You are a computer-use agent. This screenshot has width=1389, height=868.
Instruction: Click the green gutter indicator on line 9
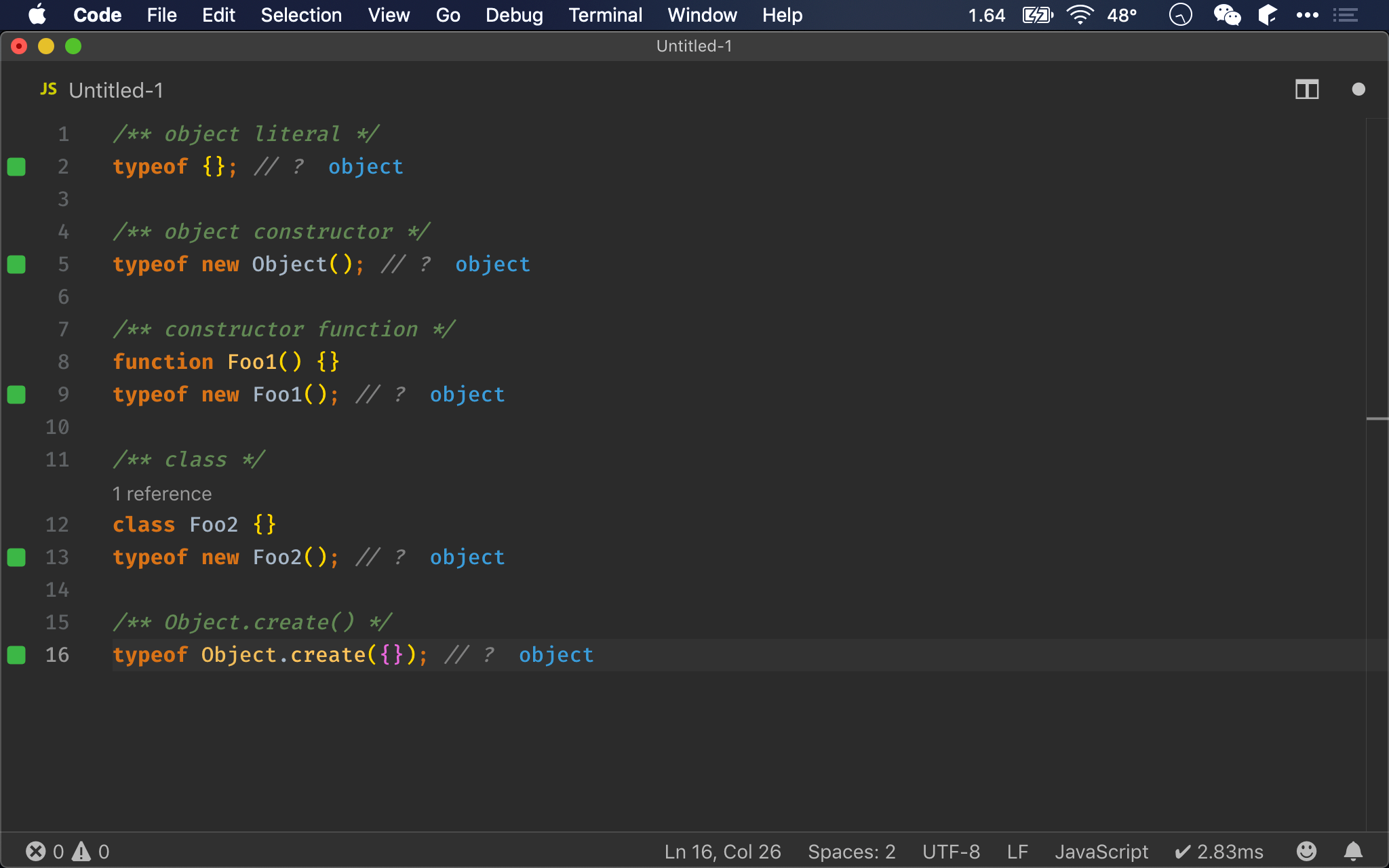(x=16, y=395)
